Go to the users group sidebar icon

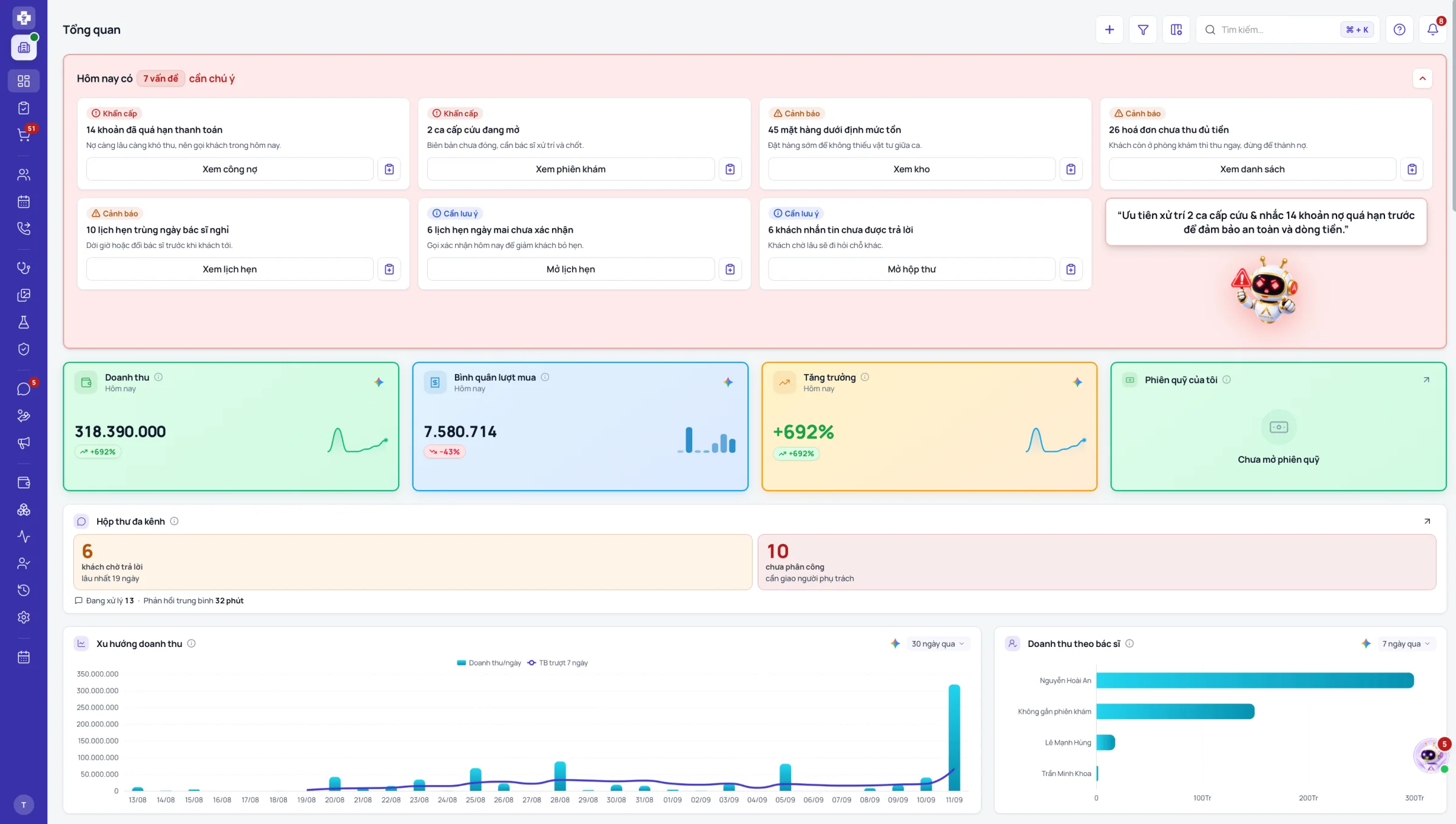pyautogui.click(x=24, y=175)
